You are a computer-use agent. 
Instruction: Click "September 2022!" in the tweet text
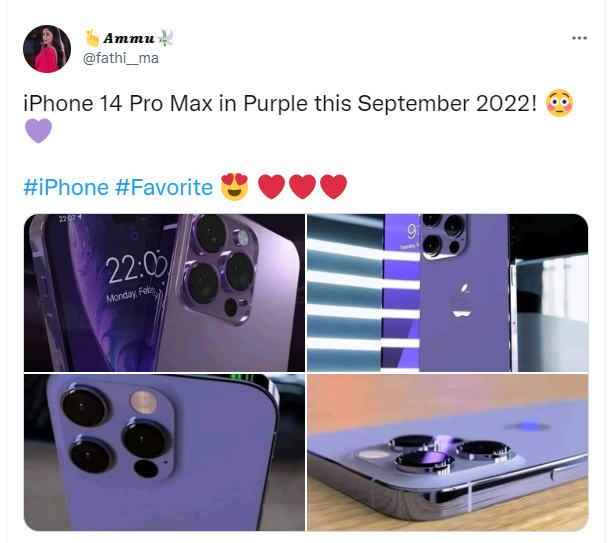coord(447,104)
